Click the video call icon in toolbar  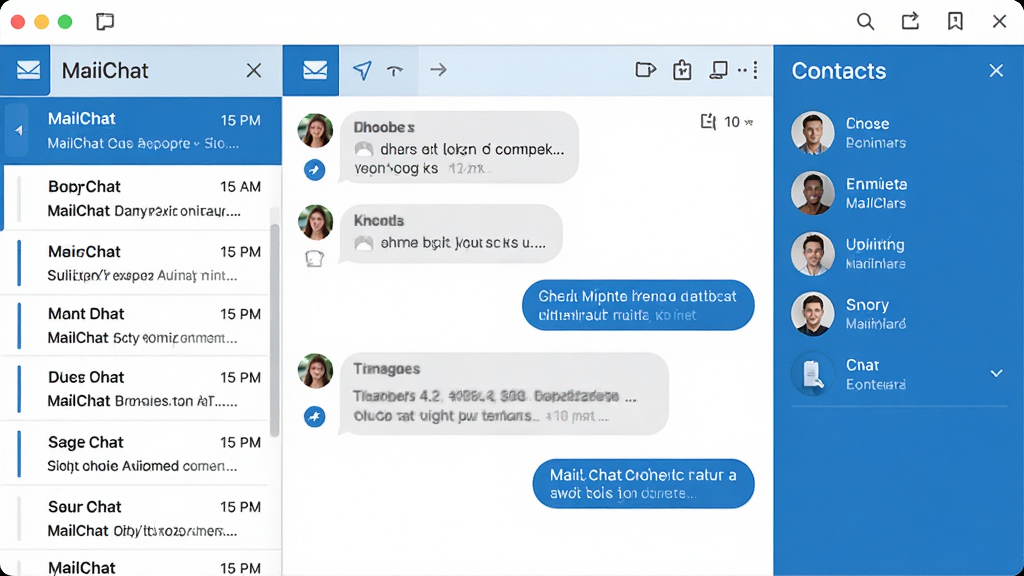pyautogui.click(x=645, y=69)
